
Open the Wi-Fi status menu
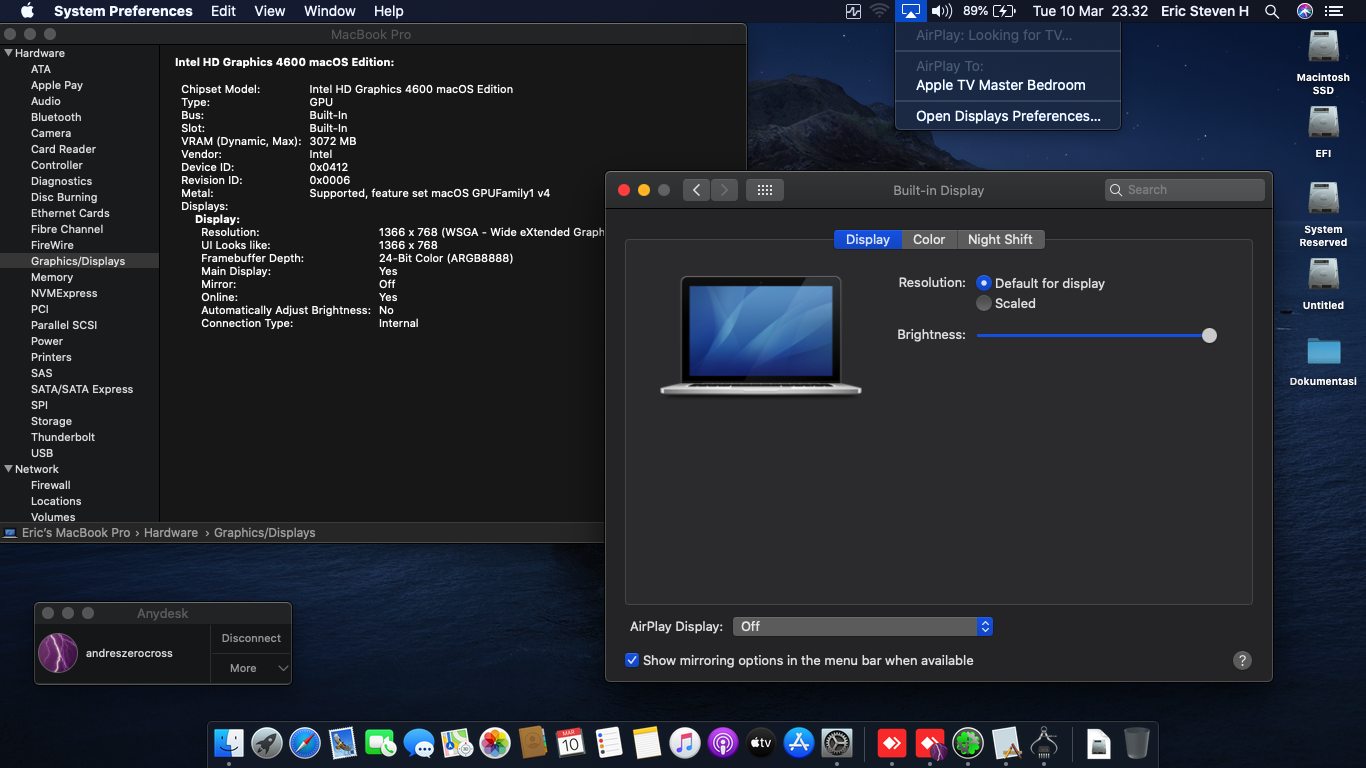880,11
